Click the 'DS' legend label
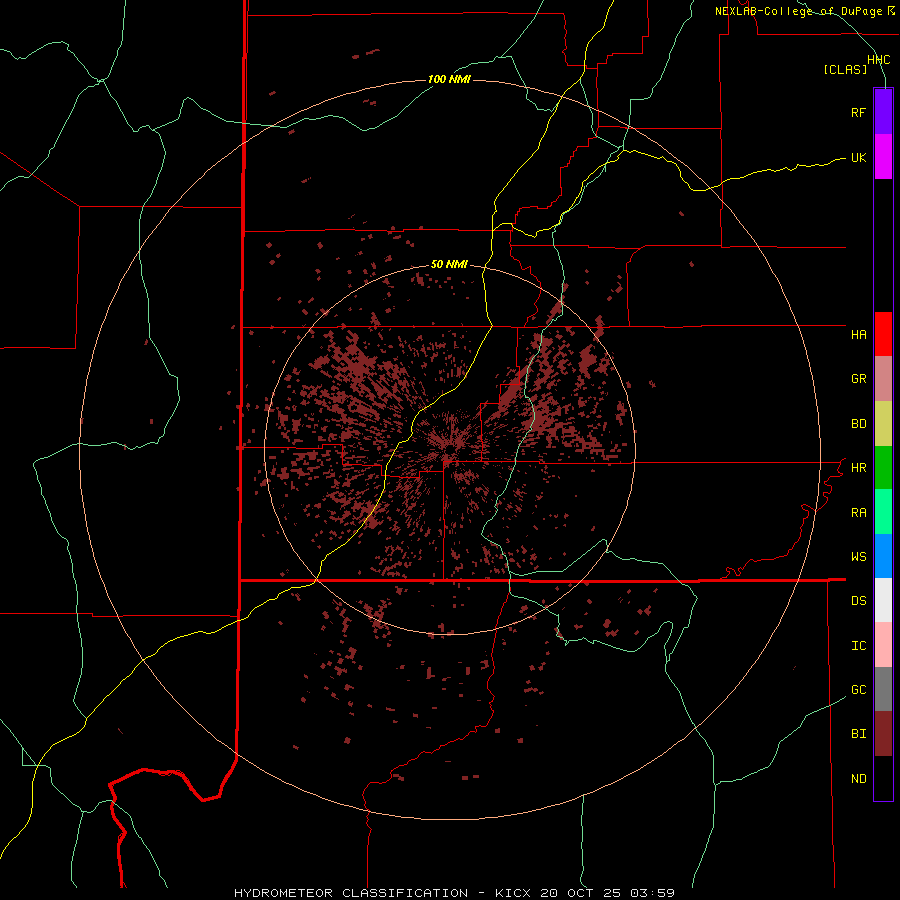Screen dimensions: 900x900 (x=858, y=601)
